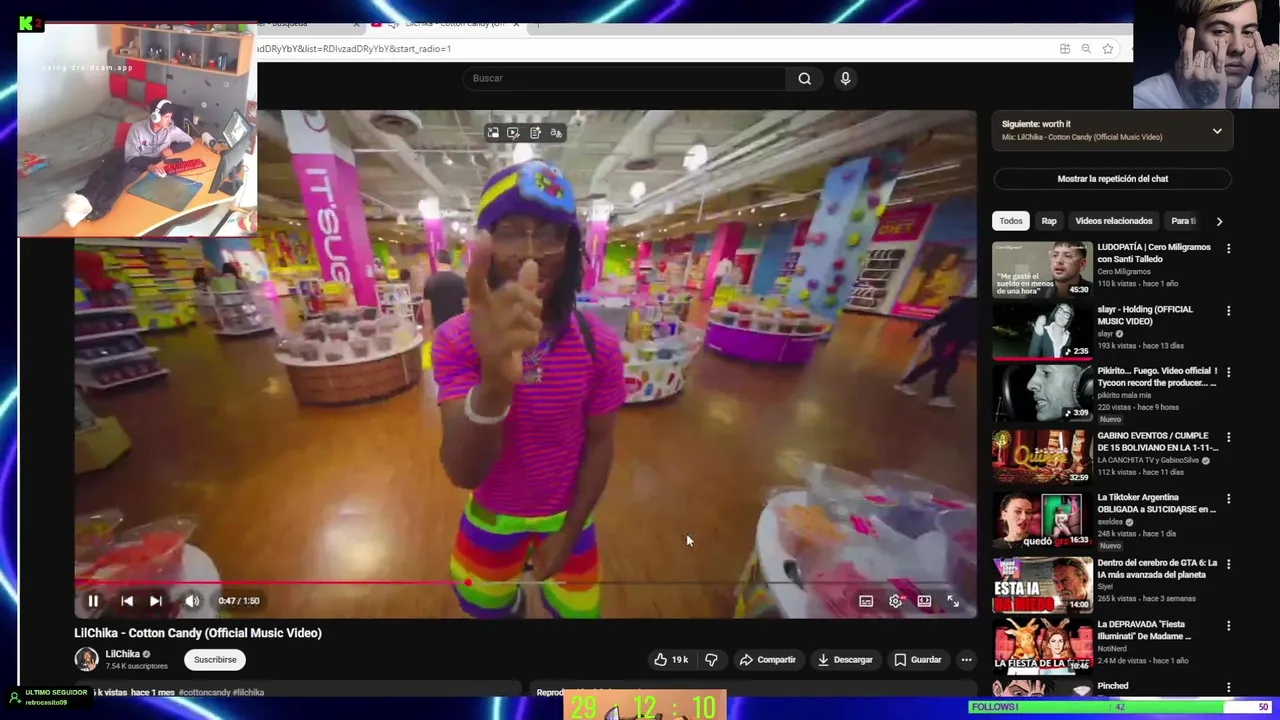This screenshot has width=1280, height=720.
Task: Click the Pinched video title
Action: 1113,686
